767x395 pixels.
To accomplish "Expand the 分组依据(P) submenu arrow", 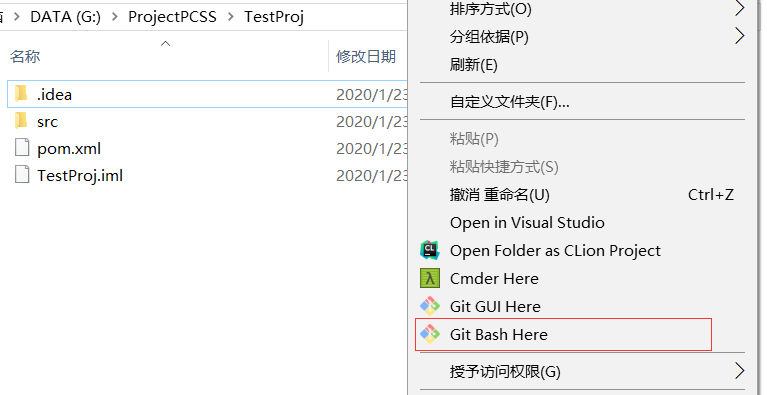I will (x=740, y=36).
